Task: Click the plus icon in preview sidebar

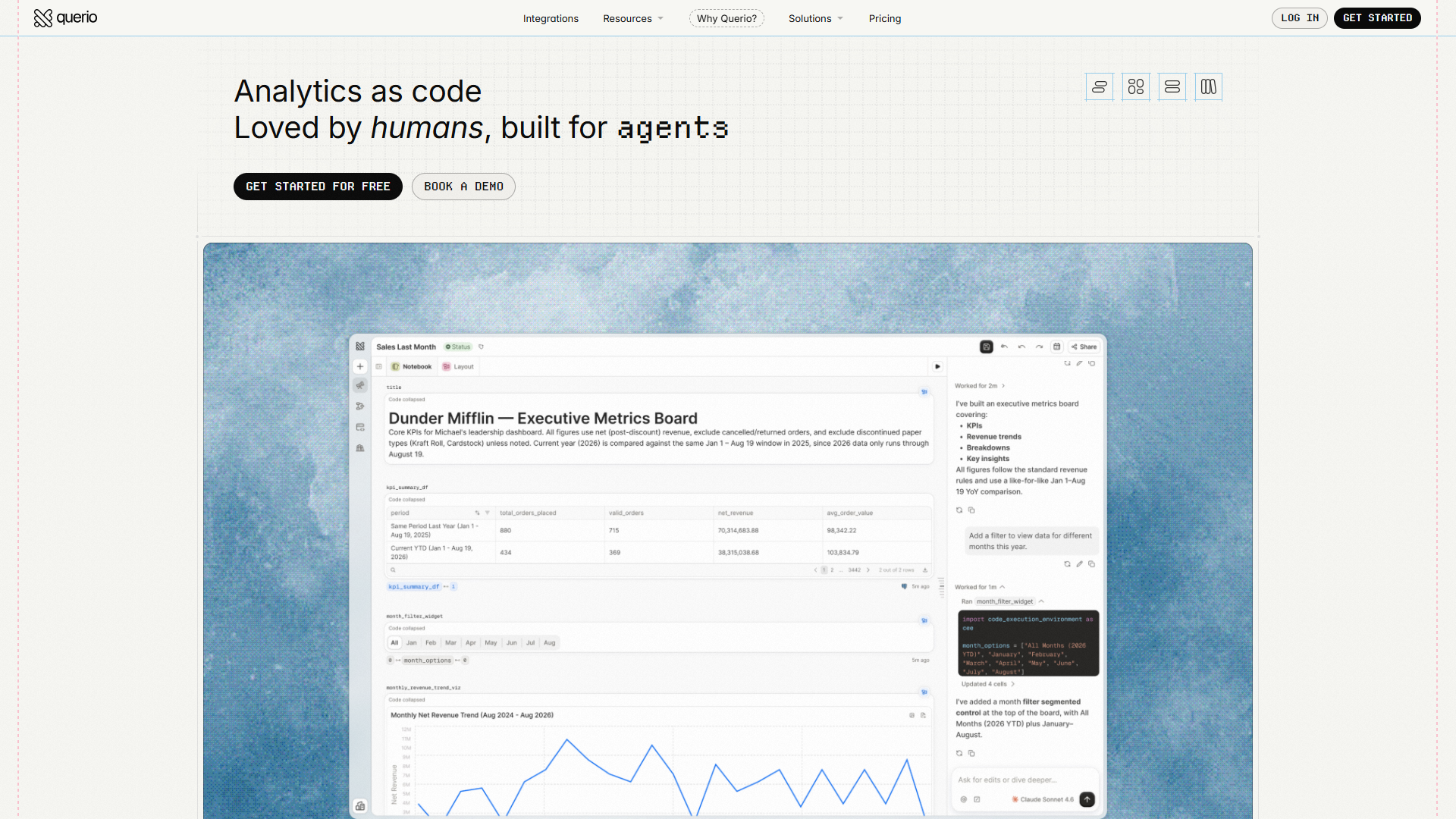Action: 360,366
